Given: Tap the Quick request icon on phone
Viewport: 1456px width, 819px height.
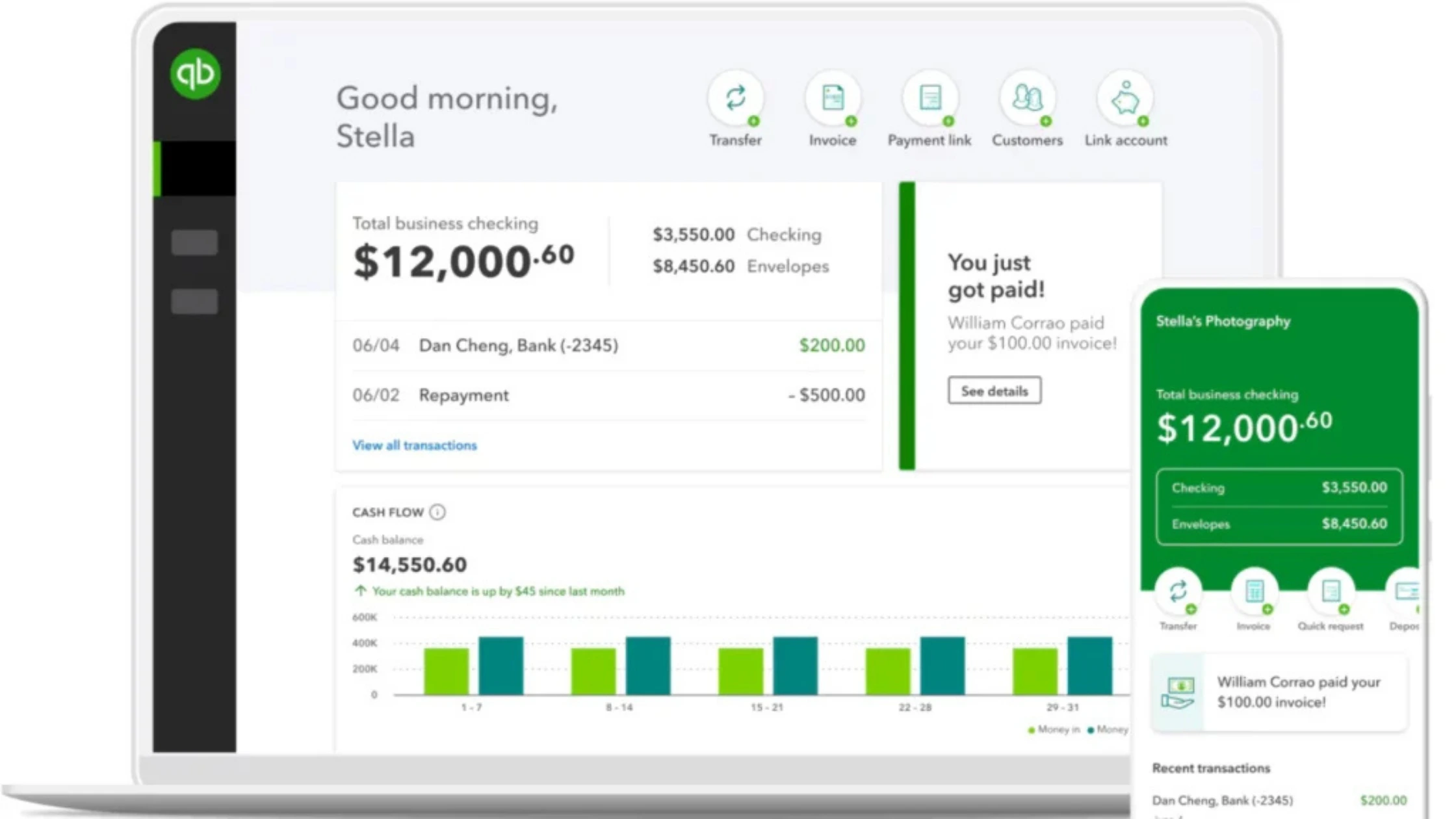Looking at the screenshot, I should (x=1331, y=593).
